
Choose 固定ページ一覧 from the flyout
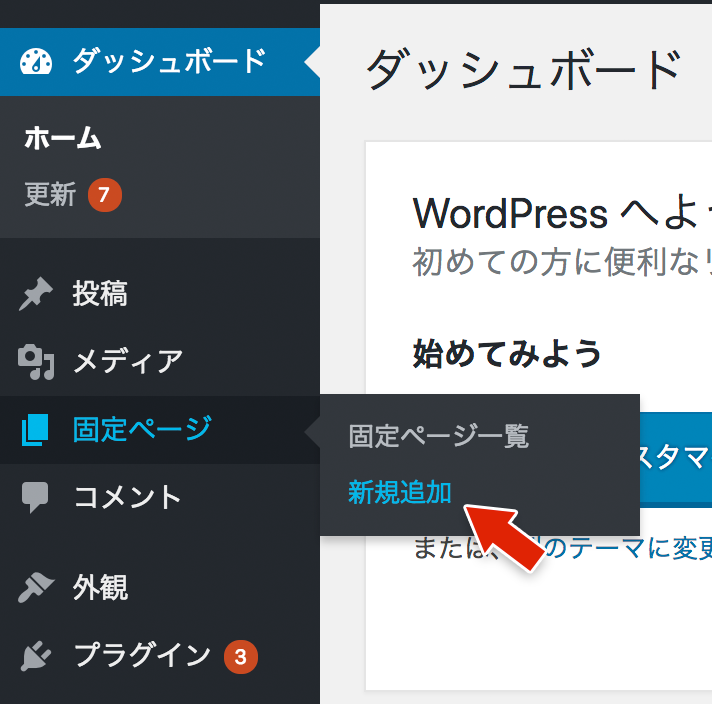click(439, 436)
